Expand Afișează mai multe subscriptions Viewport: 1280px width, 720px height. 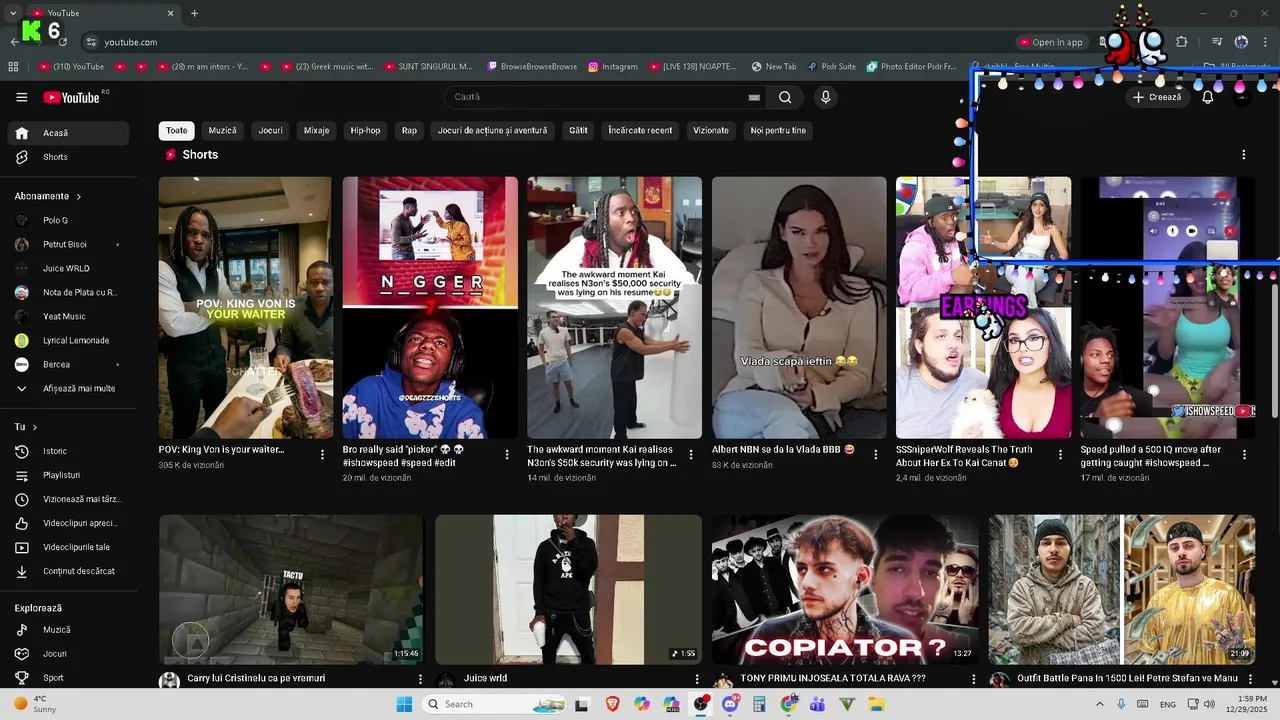(68, 388)
